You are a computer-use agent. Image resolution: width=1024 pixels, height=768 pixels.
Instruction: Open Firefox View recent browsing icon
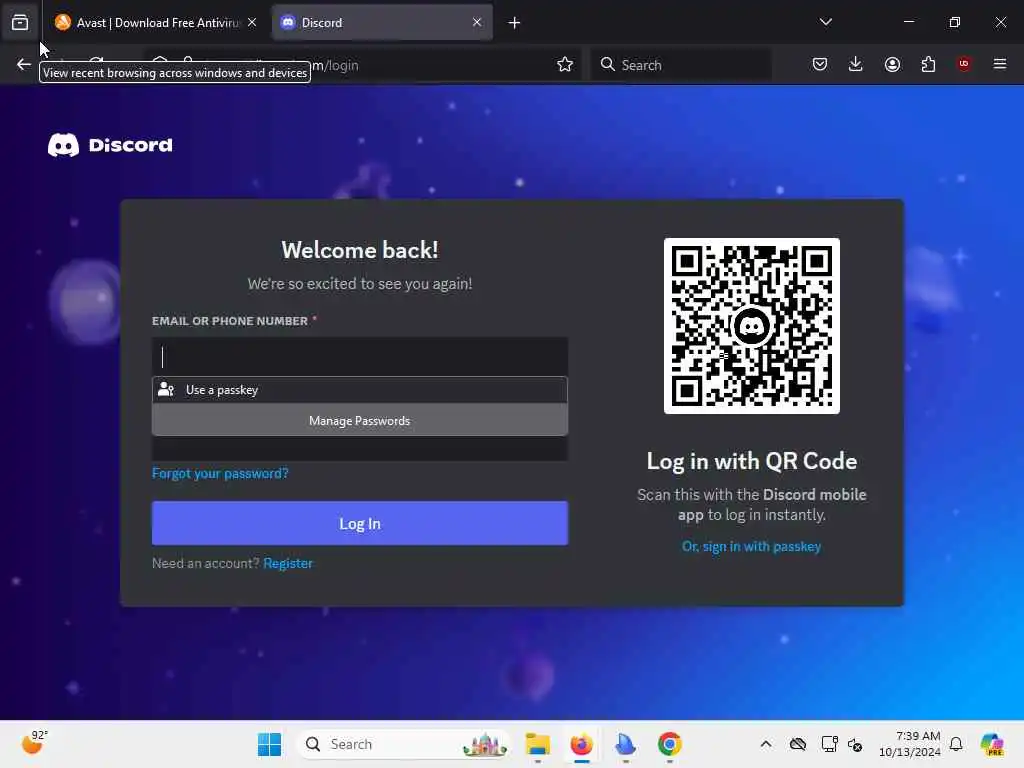(x=20, y=23)
